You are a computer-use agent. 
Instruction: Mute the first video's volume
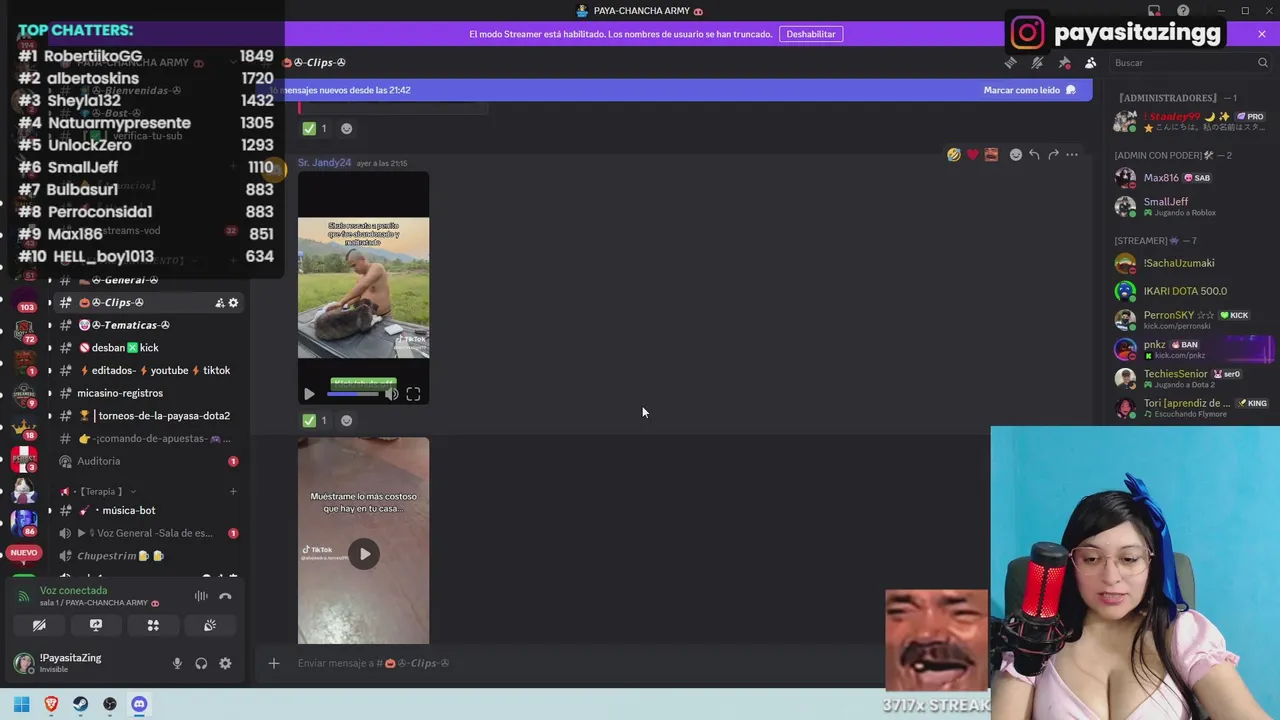(x=391, y=394)
